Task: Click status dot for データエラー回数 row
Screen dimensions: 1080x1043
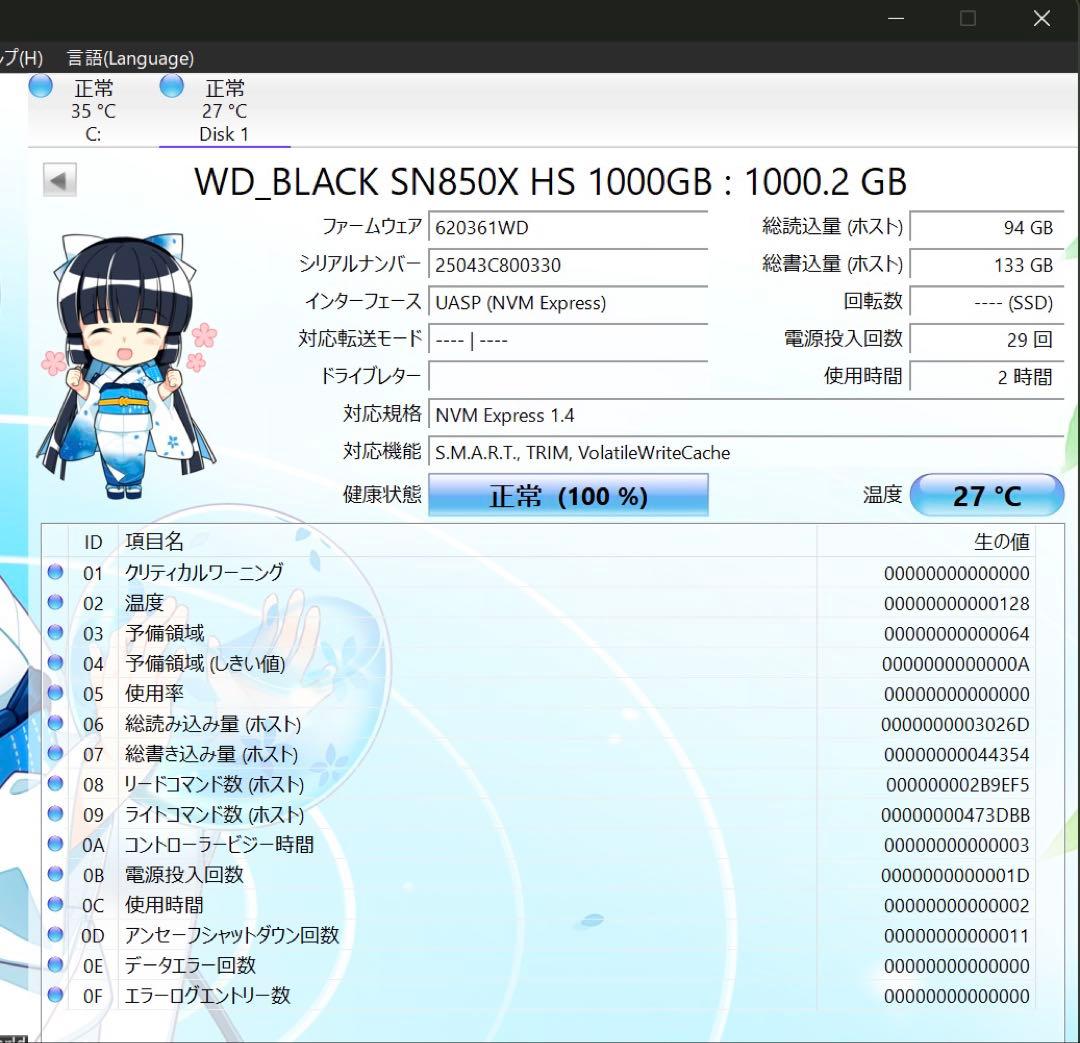Action: [56, 964]
